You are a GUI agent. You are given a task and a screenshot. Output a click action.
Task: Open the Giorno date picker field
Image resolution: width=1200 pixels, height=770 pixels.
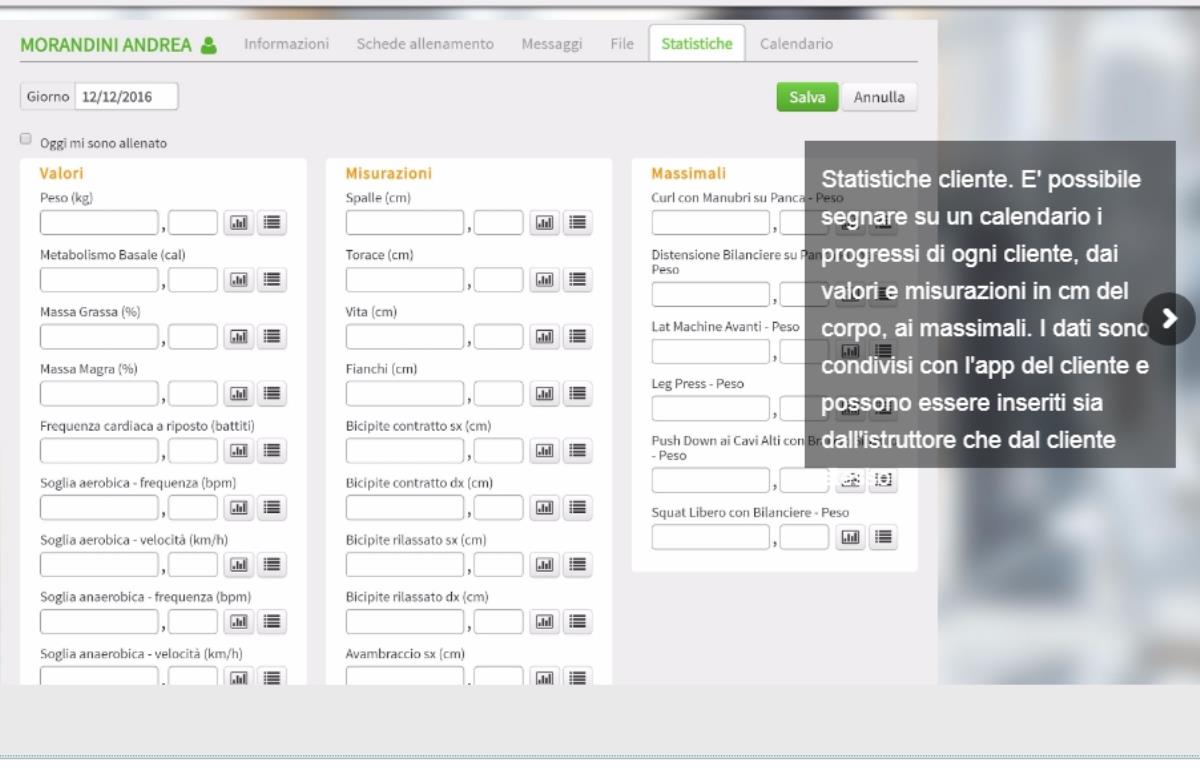tap(126, 97)
